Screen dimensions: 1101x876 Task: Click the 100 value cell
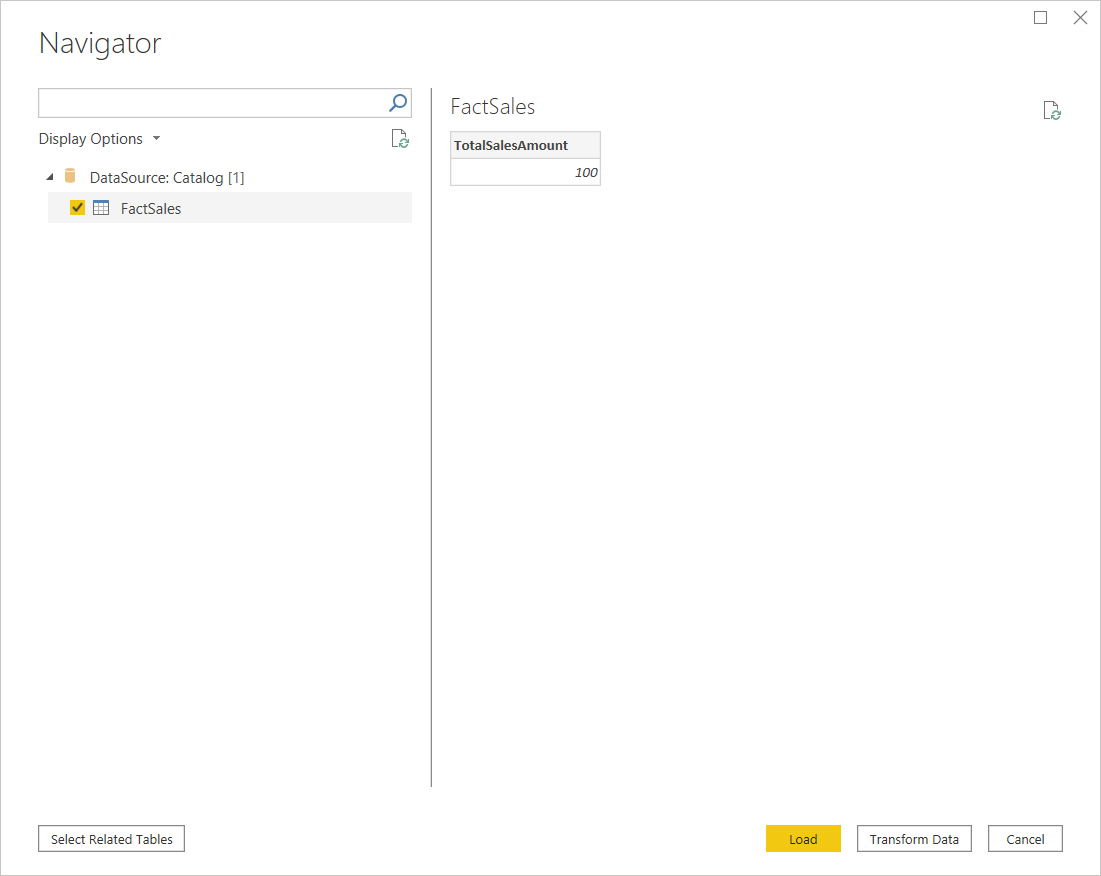(525, 172)
